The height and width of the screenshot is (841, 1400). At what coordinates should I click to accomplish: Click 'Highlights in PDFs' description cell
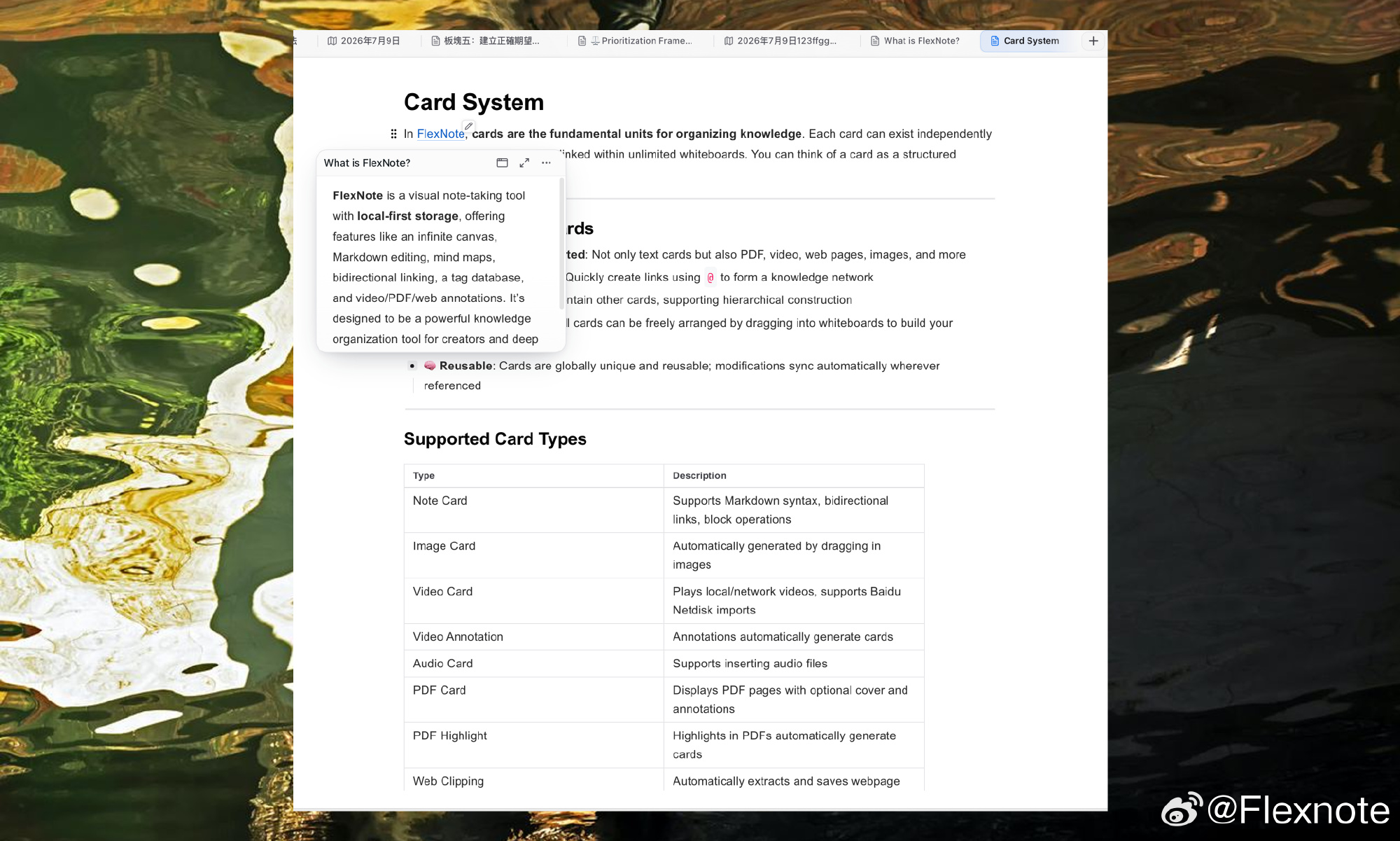794,745
